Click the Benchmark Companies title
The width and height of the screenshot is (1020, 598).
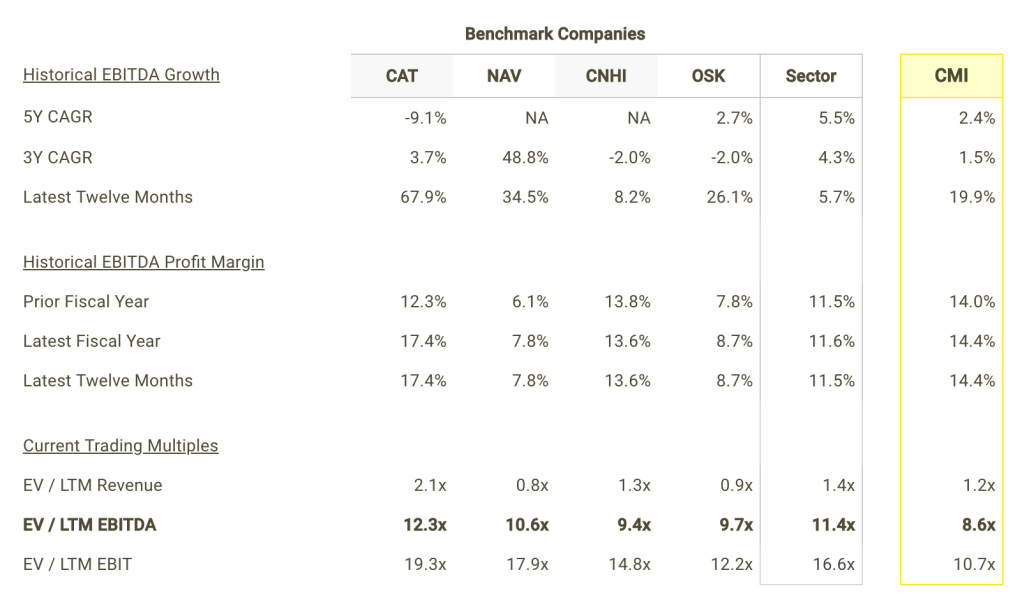(x=555, y=34)
